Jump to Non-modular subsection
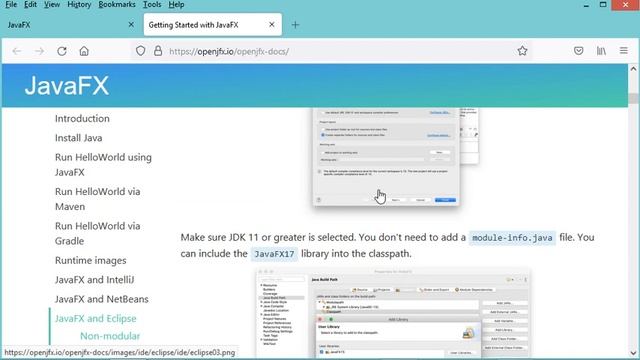Viewport: 640px width, 360px height. click(x=110, y=336)
